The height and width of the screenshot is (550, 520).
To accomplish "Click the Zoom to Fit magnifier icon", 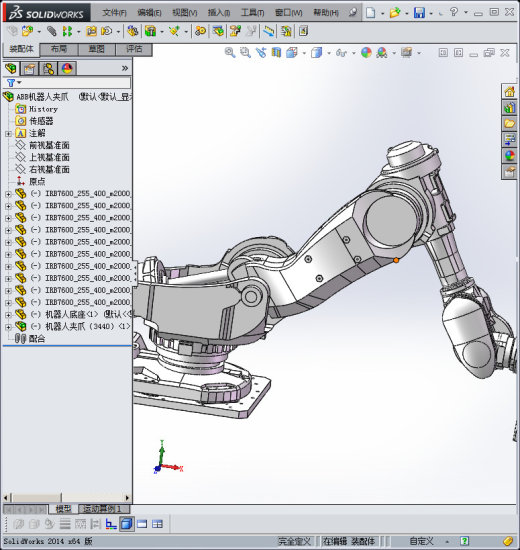I will pos(229,53).
